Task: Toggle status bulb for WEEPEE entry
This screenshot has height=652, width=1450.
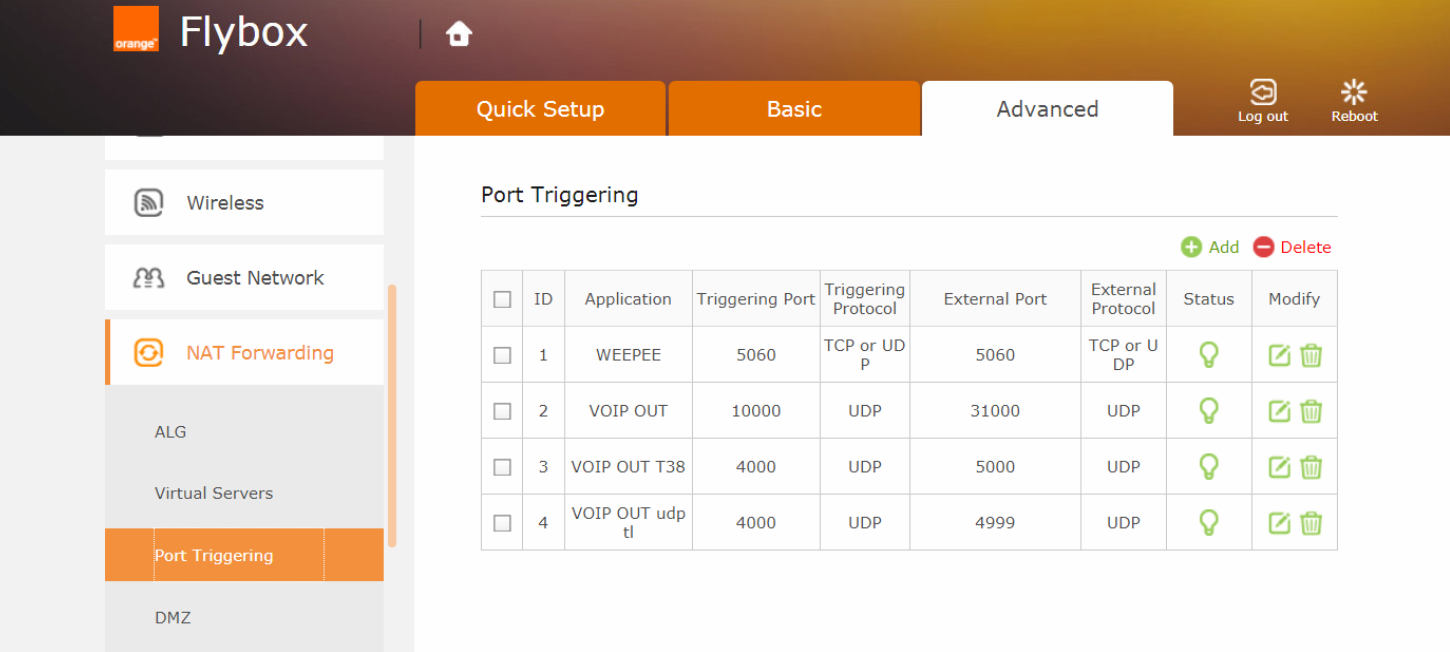Action: [1208, 355]
